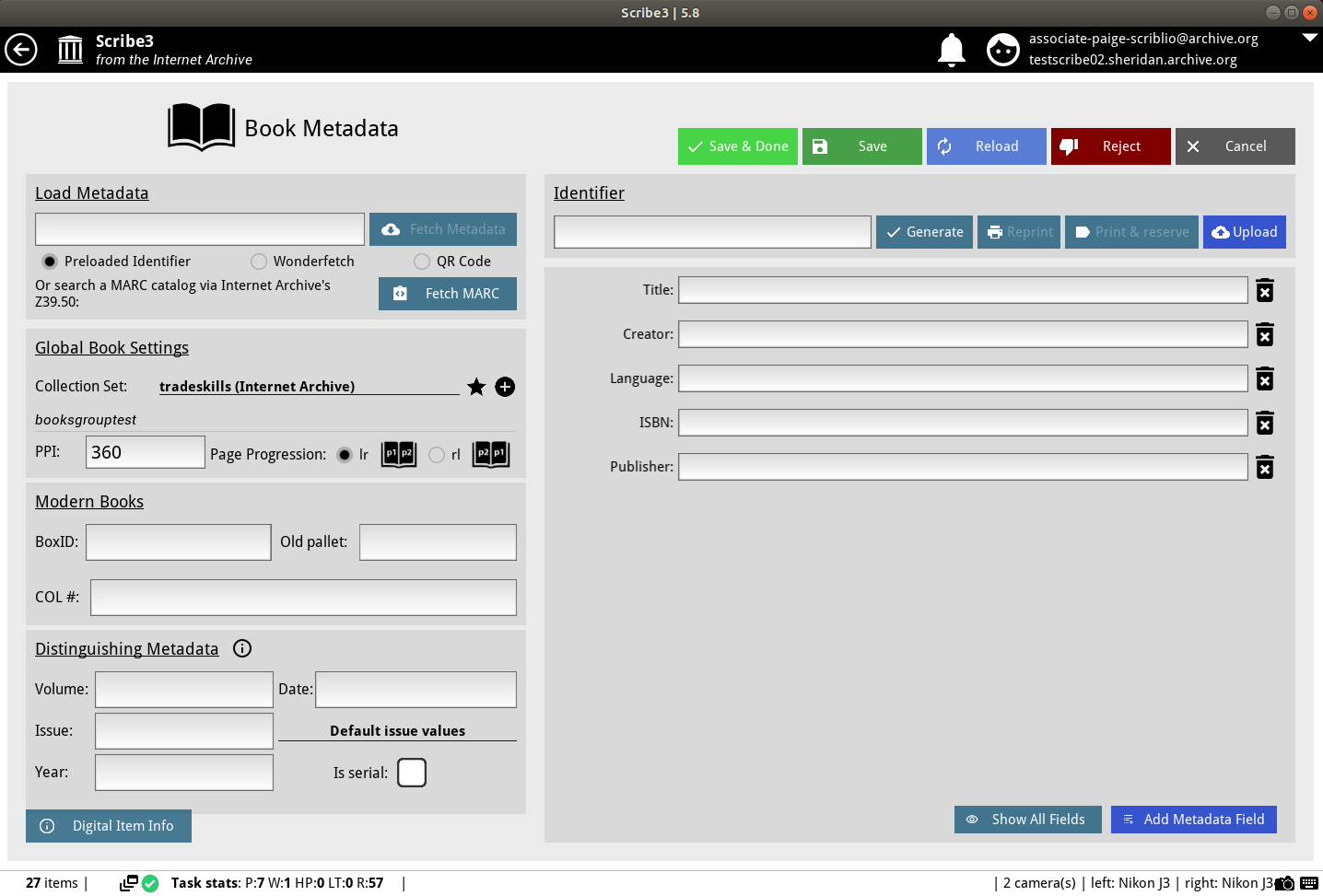This screenshot has height=896, width=1323.
Task: Click the Save & Done button
Action: tap(737, 146)
